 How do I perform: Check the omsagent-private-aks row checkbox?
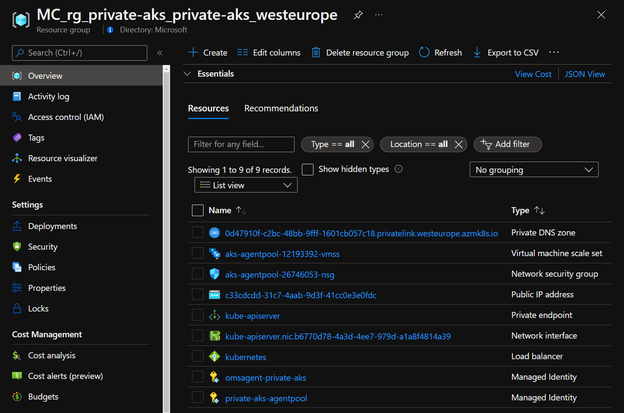coord(198,377)
